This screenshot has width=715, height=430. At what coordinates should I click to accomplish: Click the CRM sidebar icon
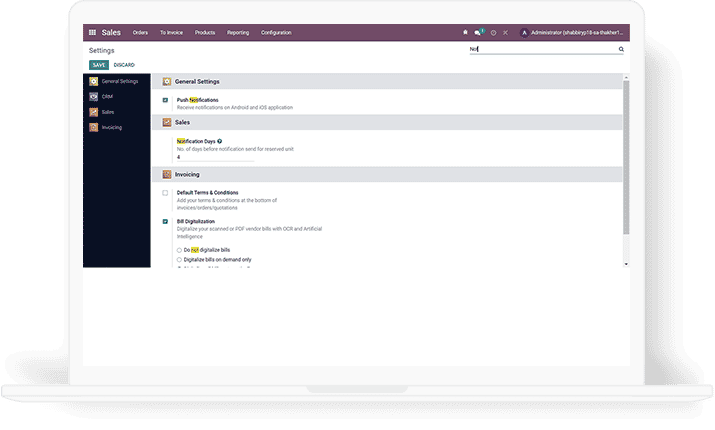94,97
